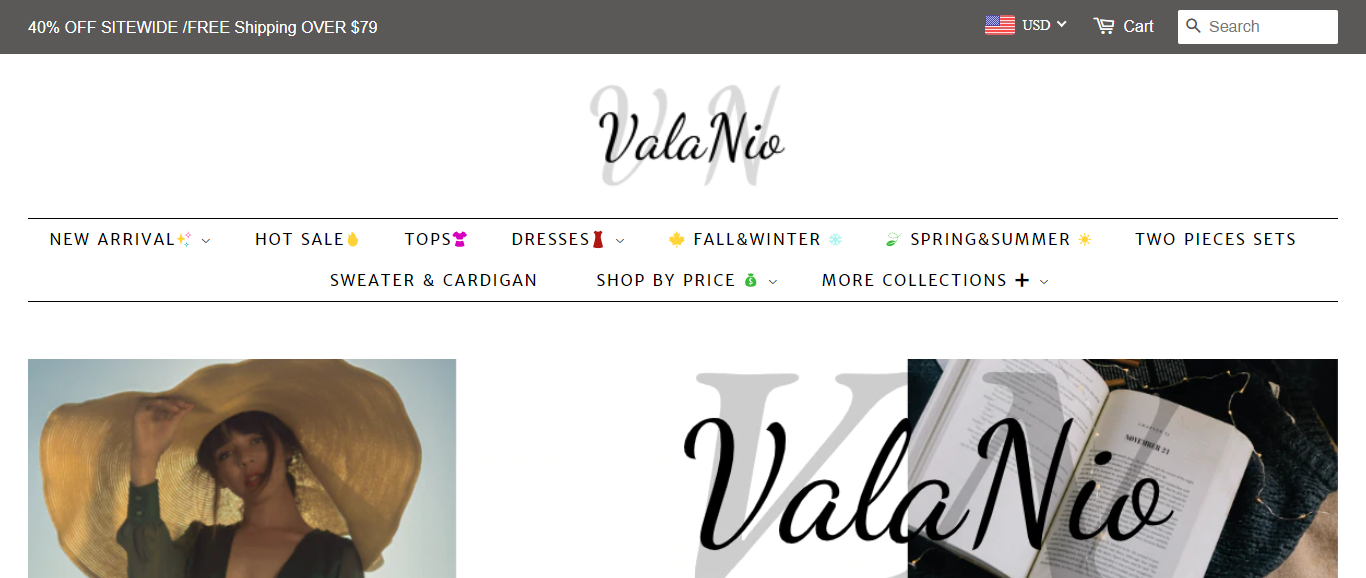
Task: Expand the SHOP BY PRICE chevron
Action: coord(773,281)
